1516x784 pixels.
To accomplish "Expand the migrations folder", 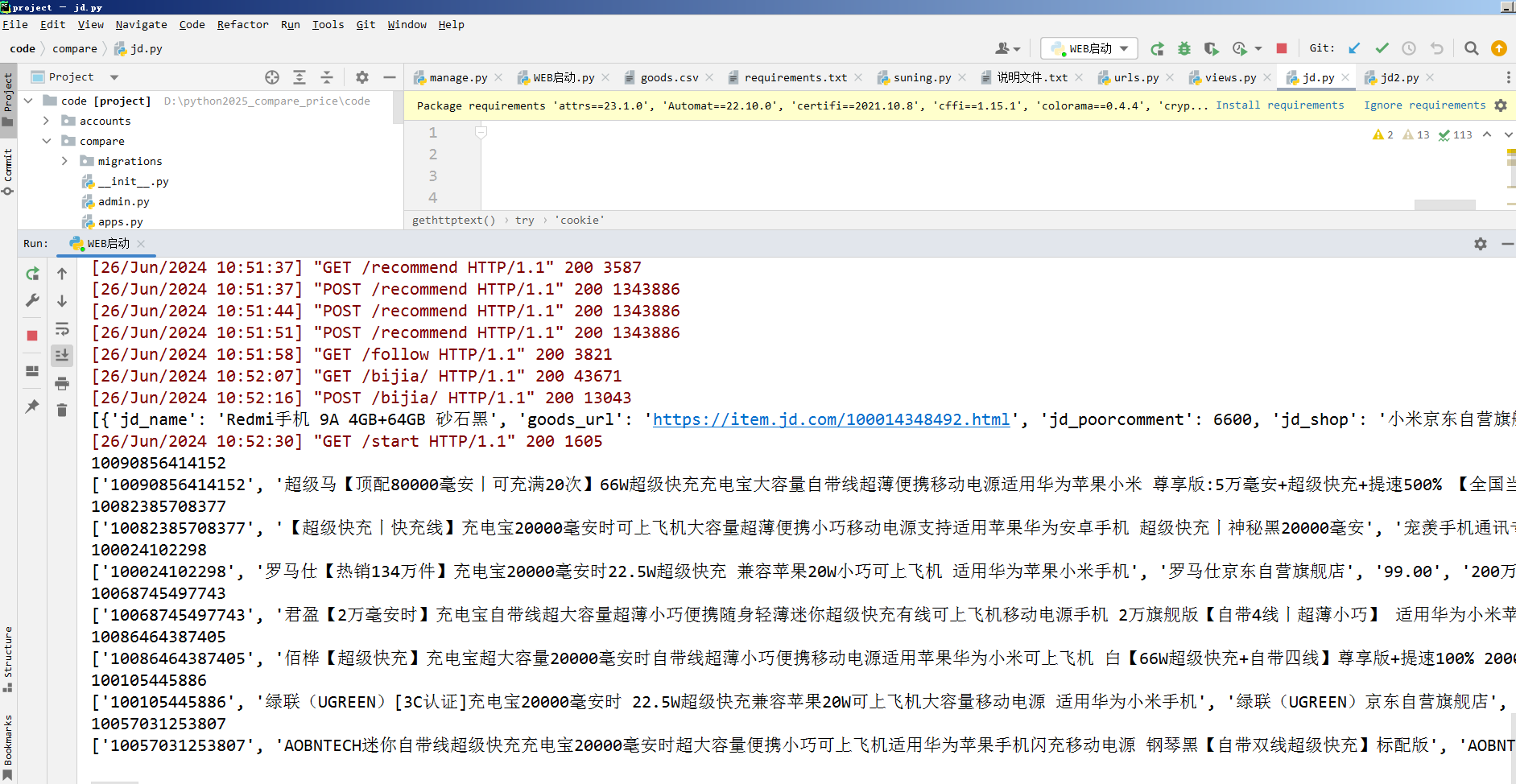I will click(65, 161).
